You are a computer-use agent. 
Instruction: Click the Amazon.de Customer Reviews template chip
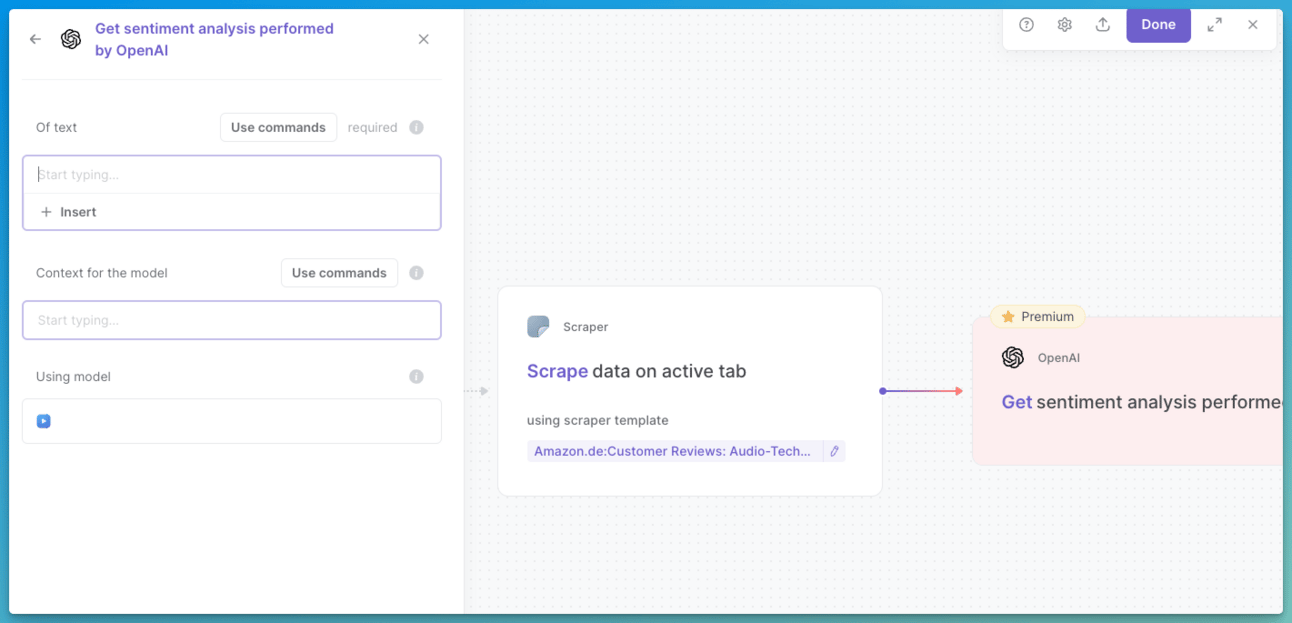click(673, 451)
